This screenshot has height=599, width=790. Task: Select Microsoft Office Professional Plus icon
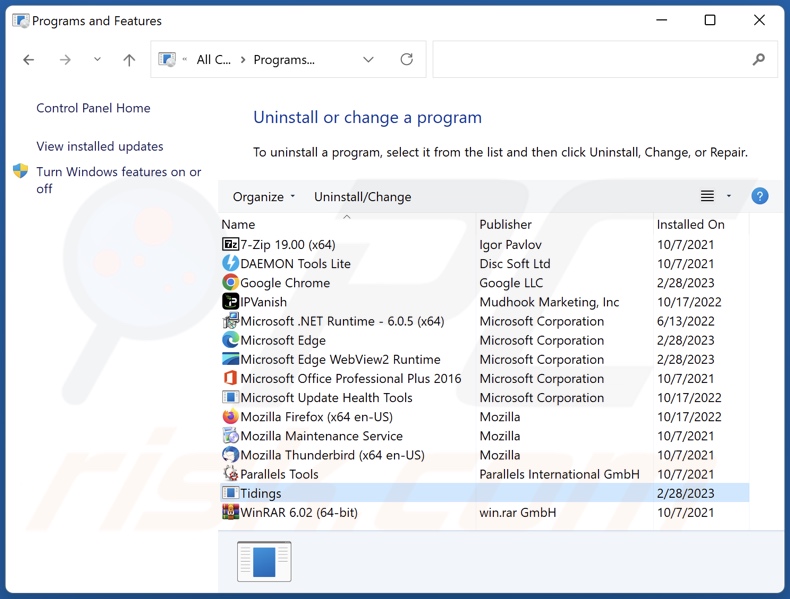click(x=230, y=378)
